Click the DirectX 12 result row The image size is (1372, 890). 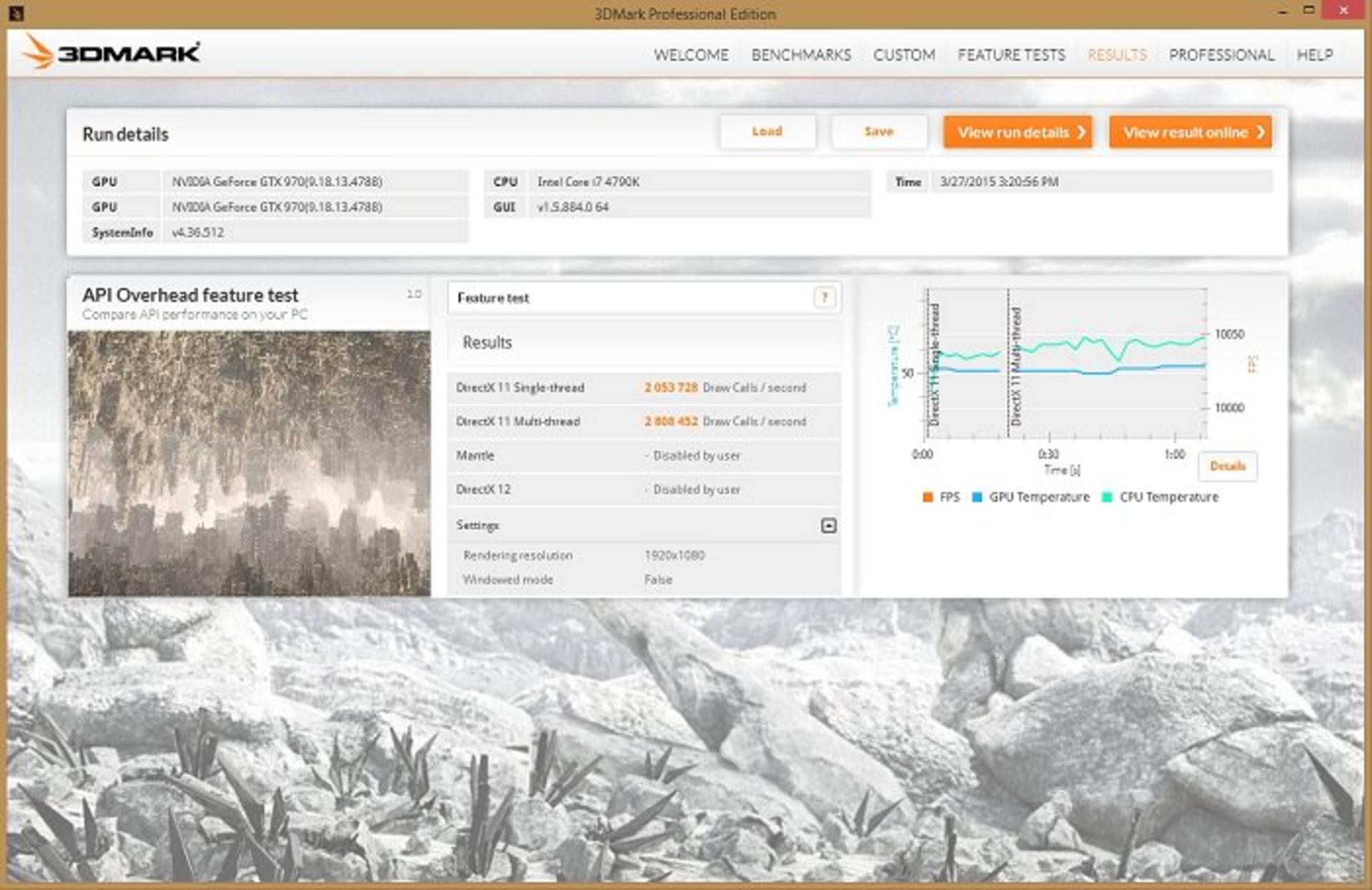tap(644, 490)
